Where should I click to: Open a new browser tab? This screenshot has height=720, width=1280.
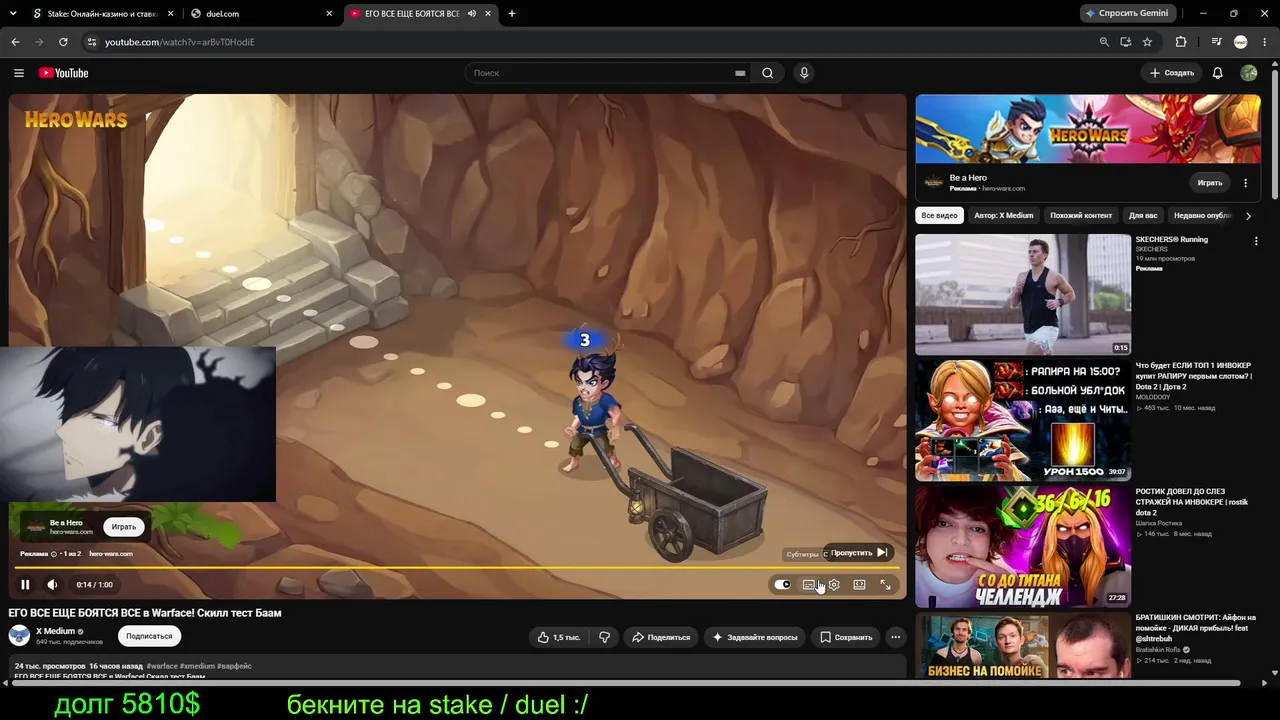pyautogui.click(x=512, y=14)
